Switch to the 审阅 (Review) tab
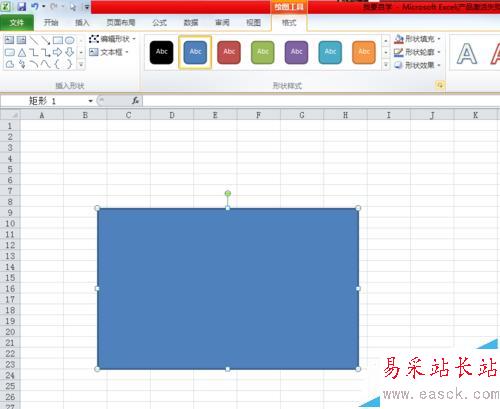 222,23
